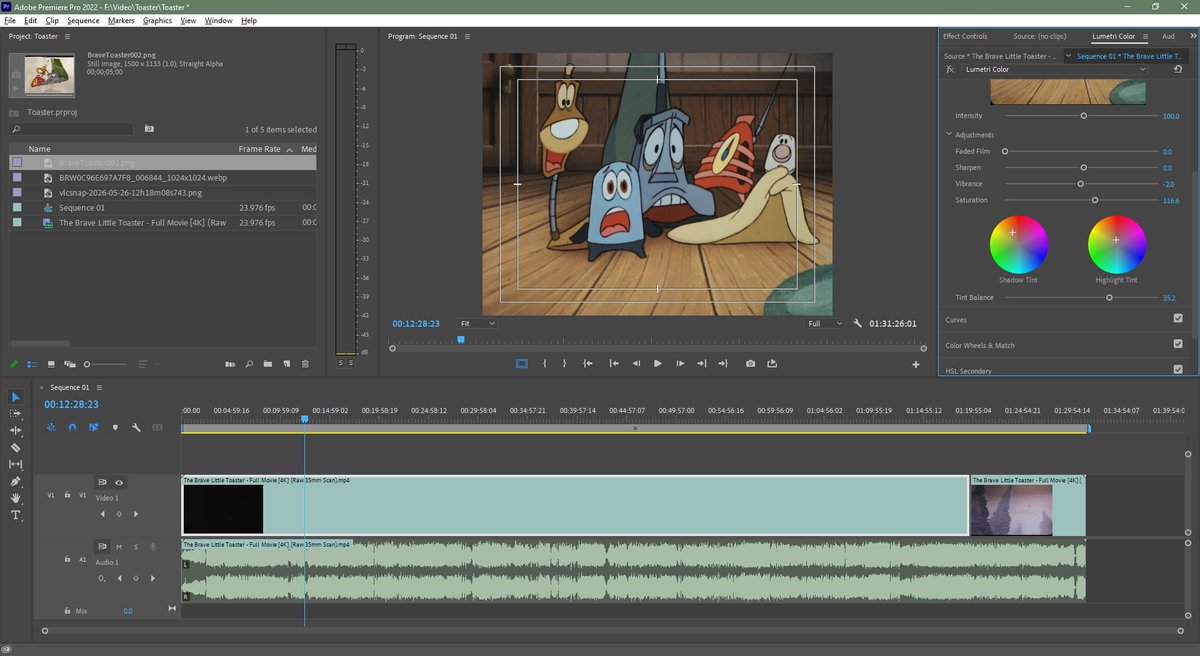Click Add Marker icon in Timeline

(x=115, y=427)
